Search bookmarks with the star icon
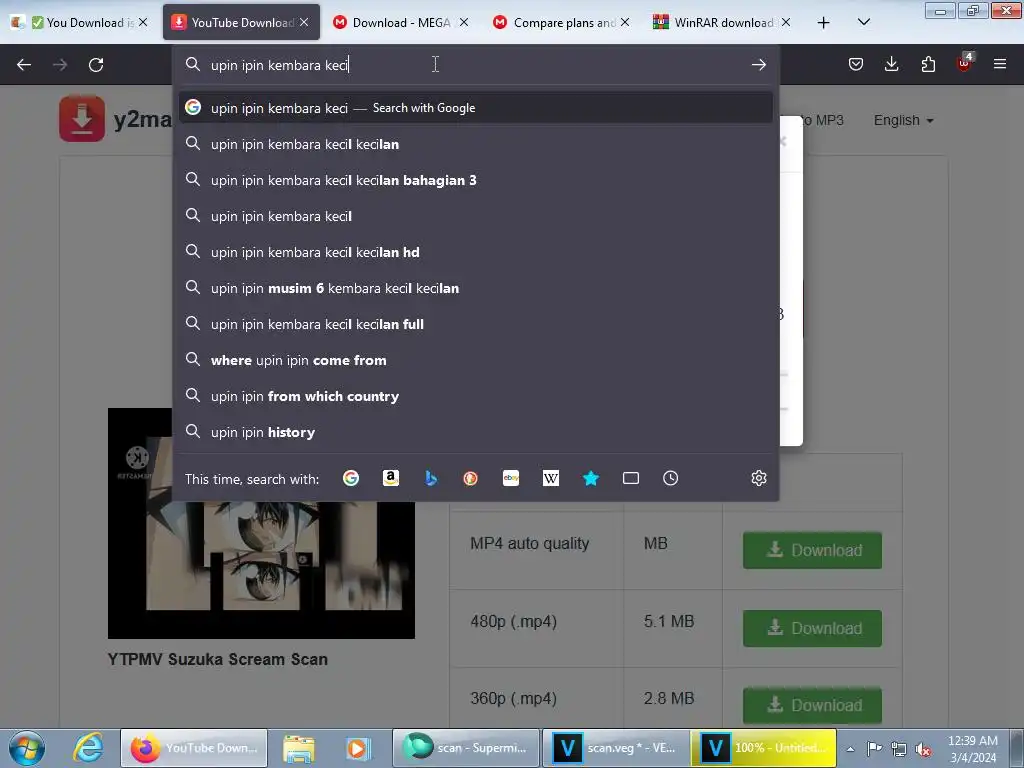The width and height of the screenshot is (1024, 768). (x=591, y=479)
